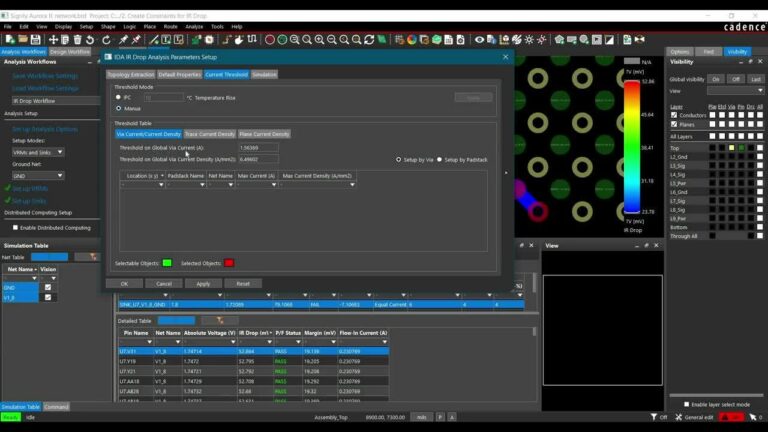Click the black-white contrast square icon
Image resolution: width=768 pixels, height=432 pixels.
[x=609, y=40]
